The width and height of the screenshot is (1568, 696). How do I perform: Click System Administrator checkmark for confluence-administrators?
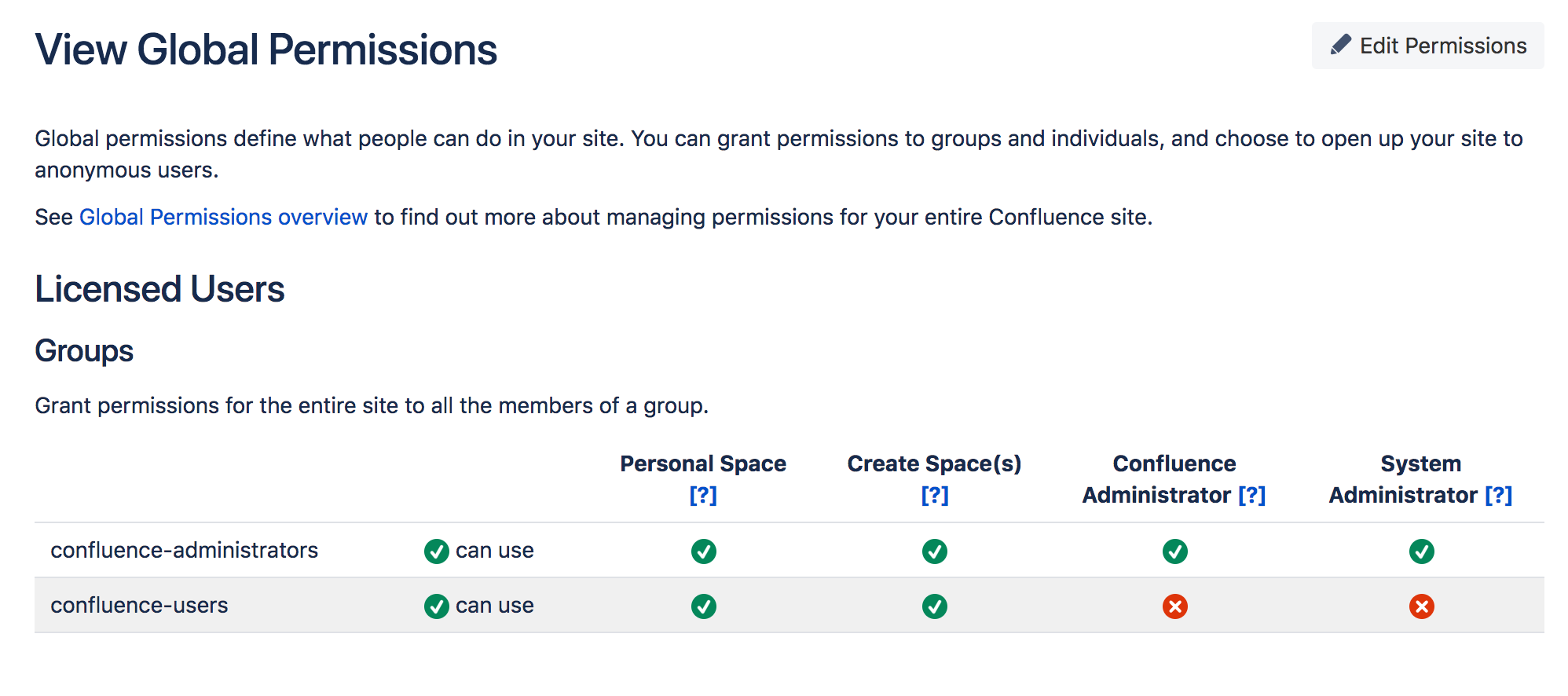point(1421,551)
